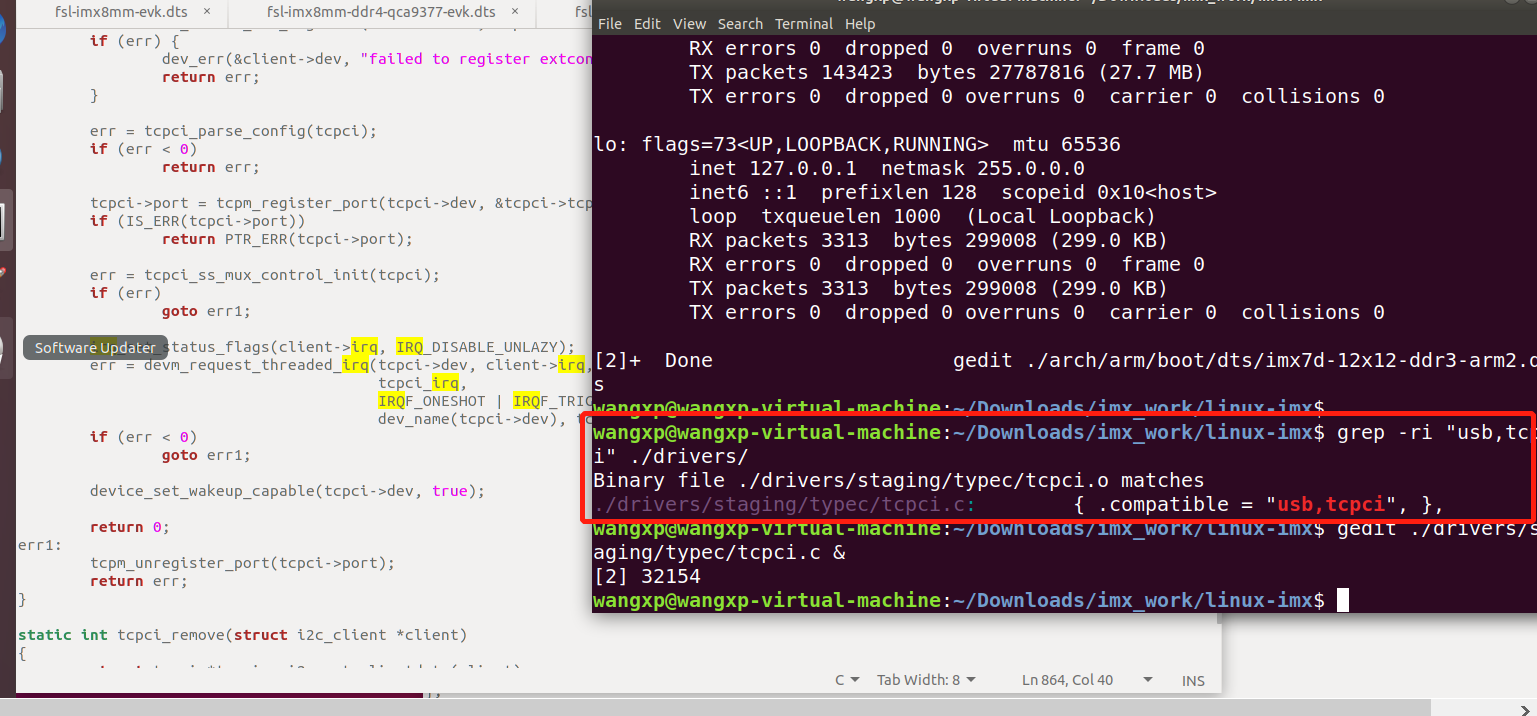The image size is (1537, 716).
Task: Click the "tcpci_irq," argument line in gedit
Action: pyautogui.click(x=422, y=383)
